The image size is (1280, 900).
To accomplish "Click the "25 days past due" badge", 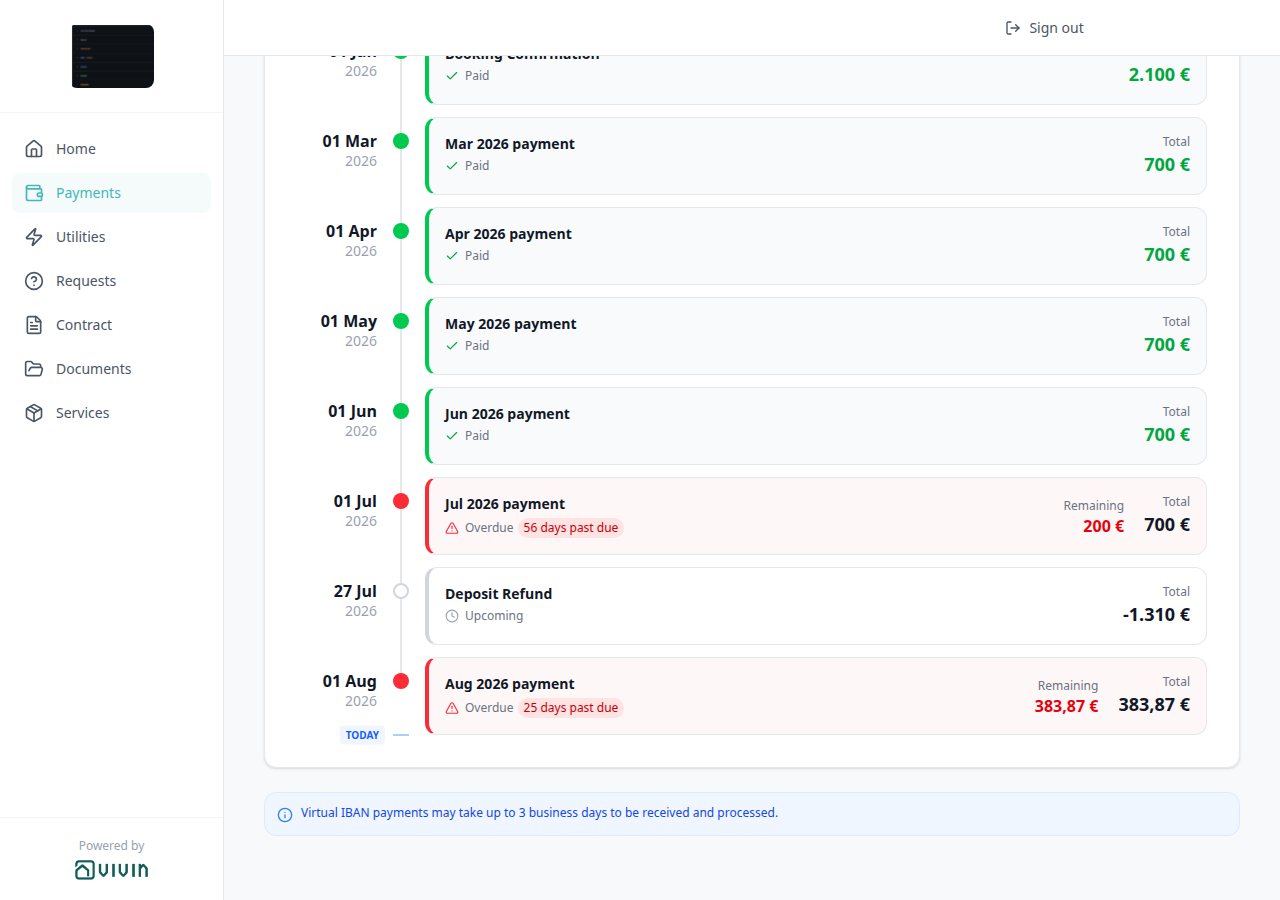I will (571, 708).
